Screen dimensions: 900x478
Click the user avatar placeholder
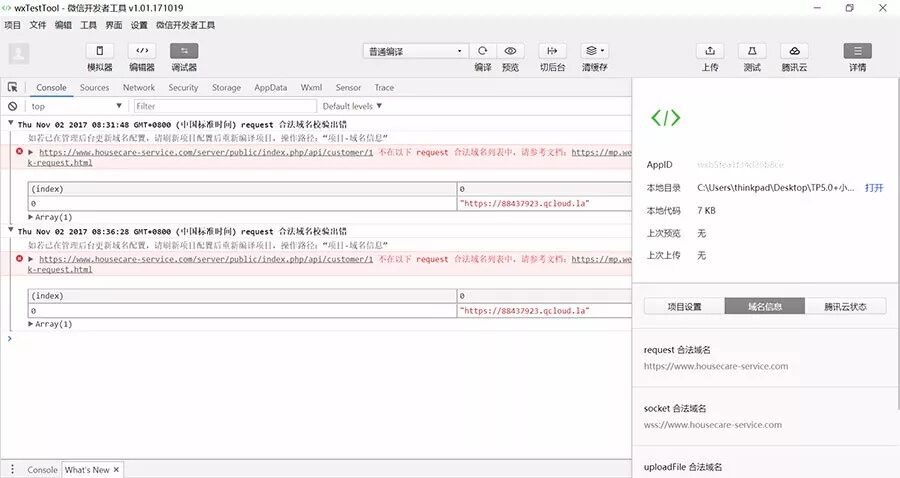pyautogui.click(x=19, y=54)
